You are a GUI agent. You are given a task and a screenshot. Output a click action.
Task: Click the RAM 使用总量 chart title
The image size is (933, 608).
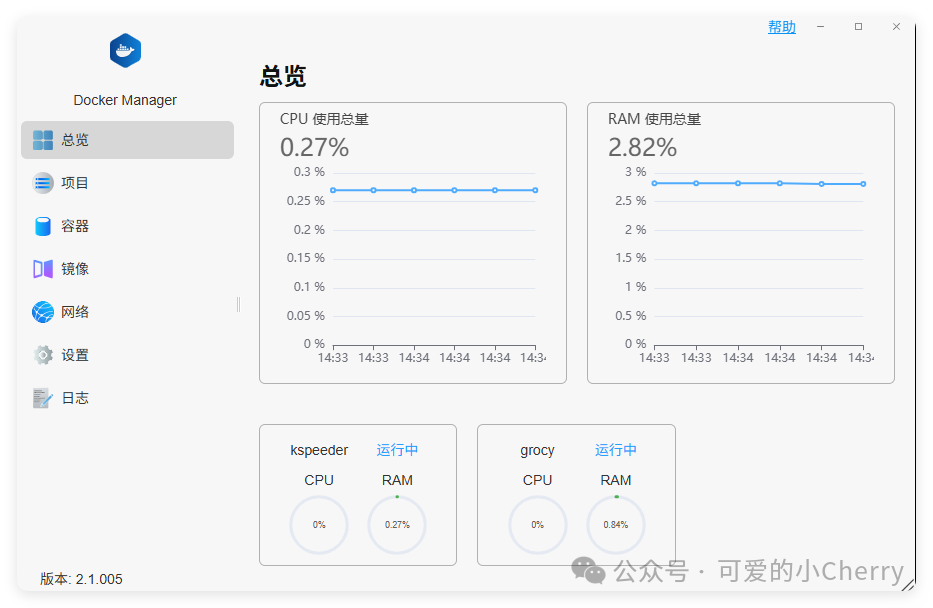[x=654, y=119]
